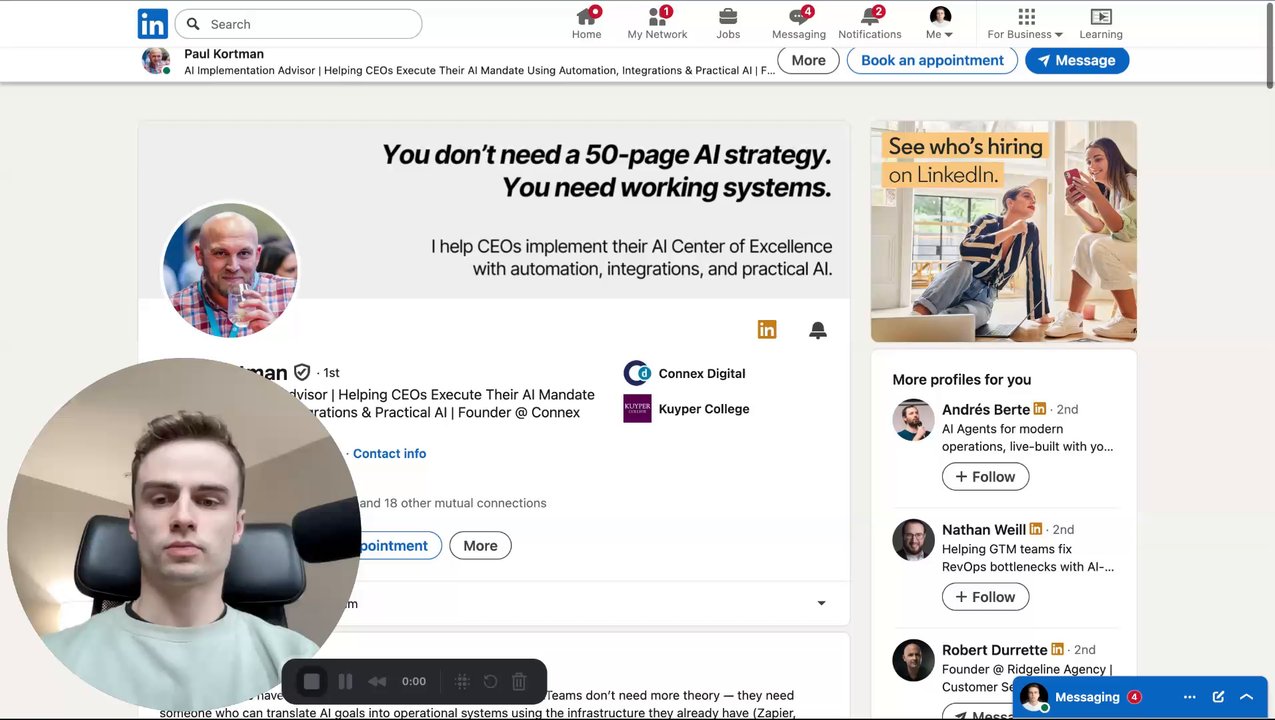Click the gold LinkedIn Premium badge on profile
The image size is (1275, 720).
pos(767,329)
